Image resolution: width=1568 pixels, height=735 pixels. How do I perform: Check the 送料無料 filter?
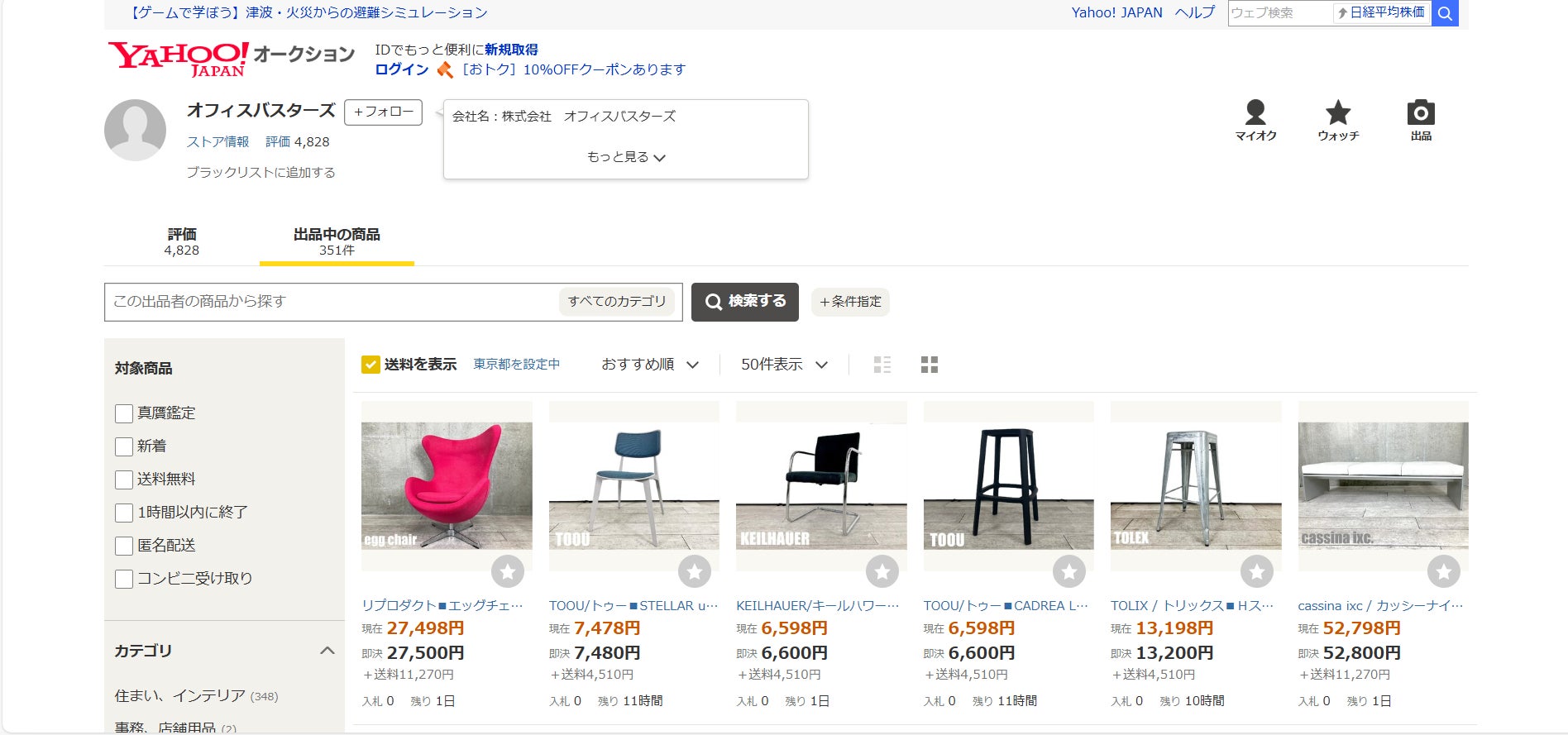124,480
